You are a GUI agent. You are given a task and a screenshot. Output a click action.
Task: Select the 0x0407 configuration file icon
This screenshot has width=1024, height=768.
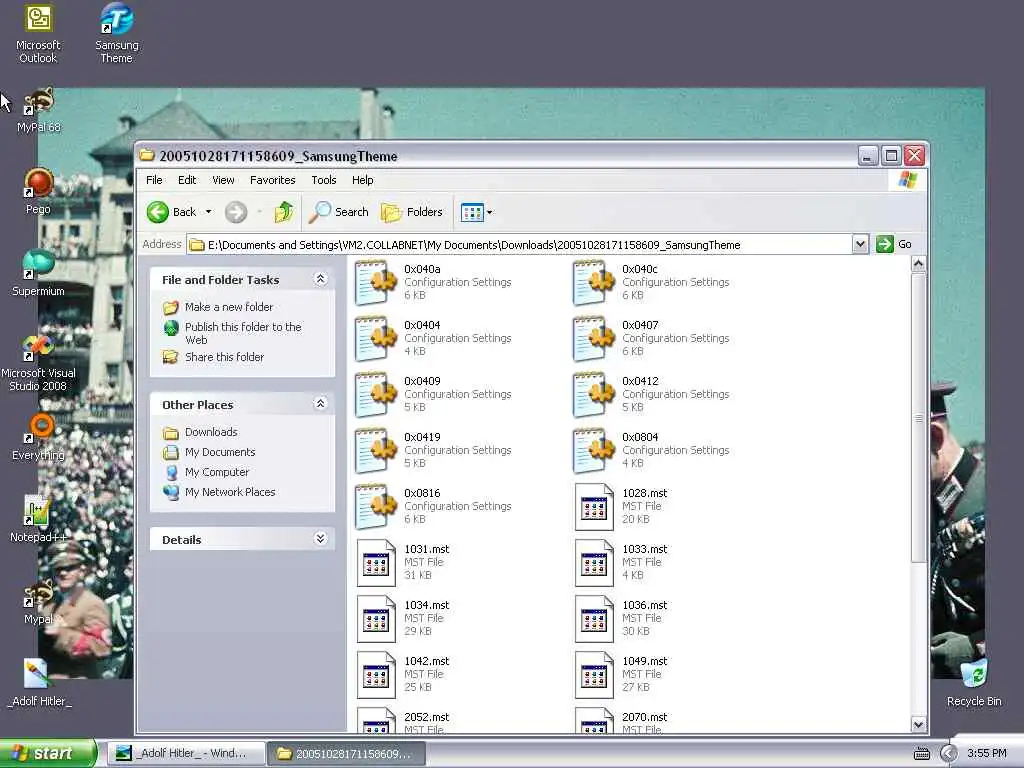(x=594, y=338)
